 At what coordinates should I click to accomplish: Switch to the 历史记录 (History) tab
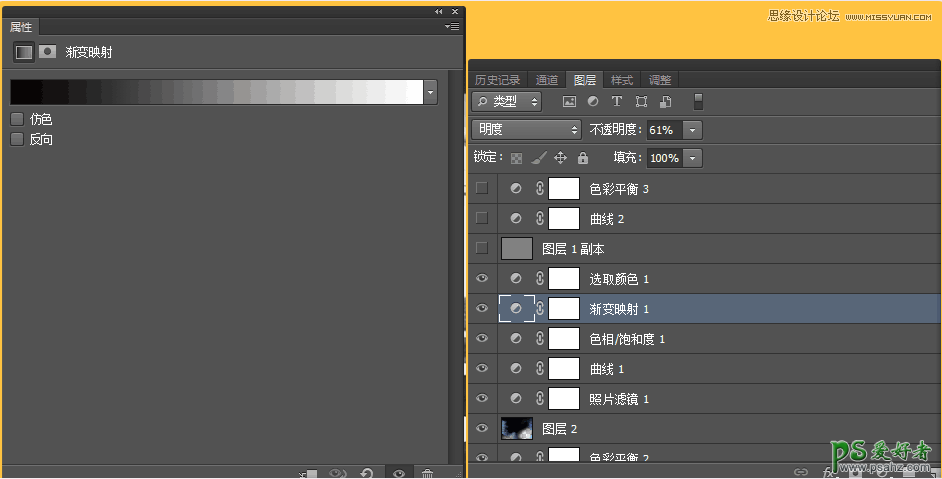coord(498,80)
